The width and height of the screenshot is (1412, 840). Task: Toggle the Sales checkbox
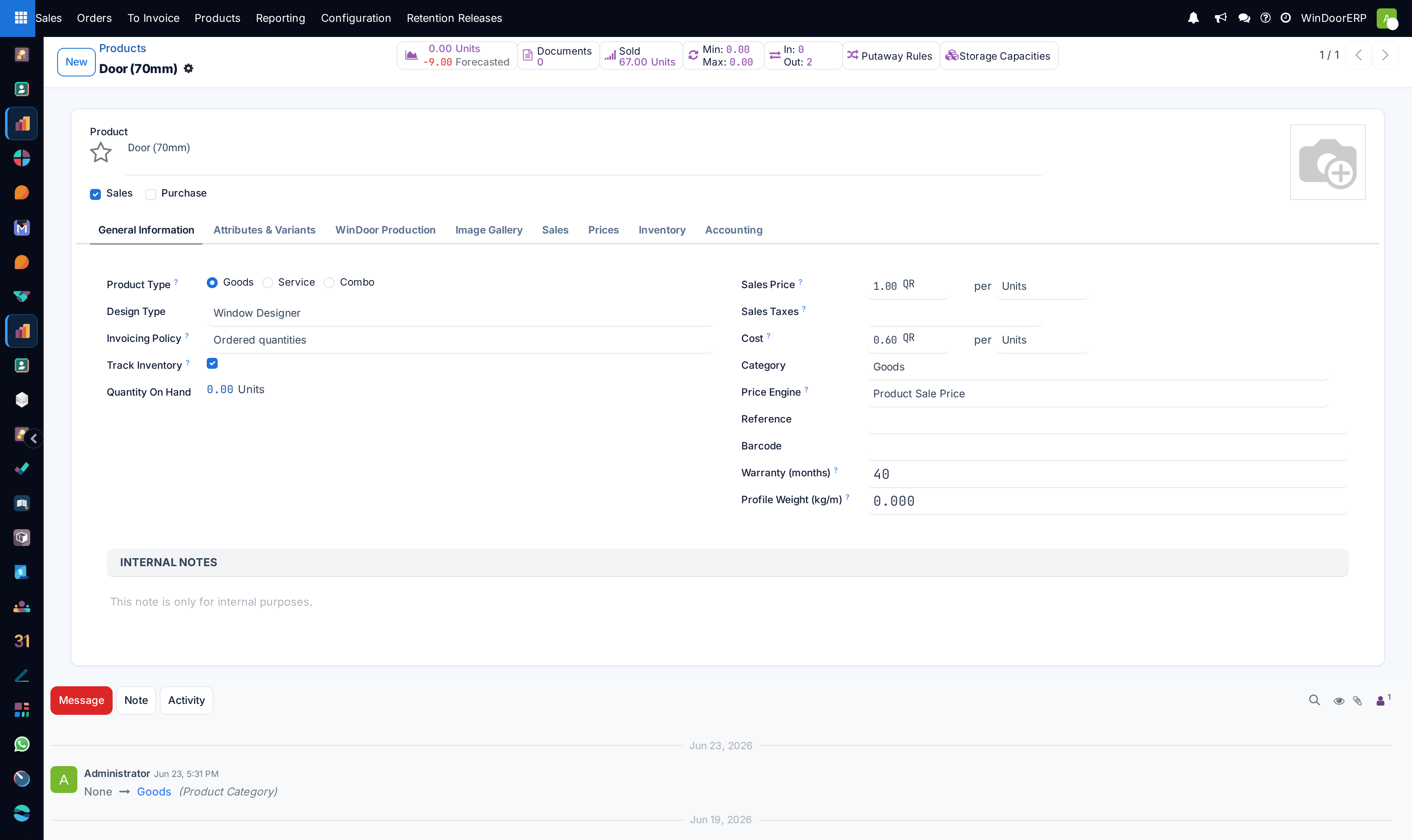(95, 194)
